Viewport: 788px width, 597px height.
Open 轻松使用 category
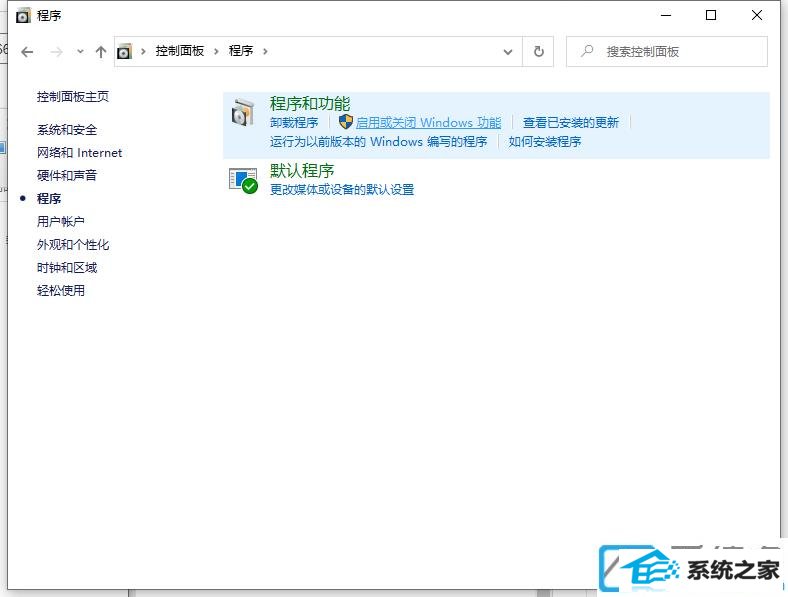coord(61,290)
